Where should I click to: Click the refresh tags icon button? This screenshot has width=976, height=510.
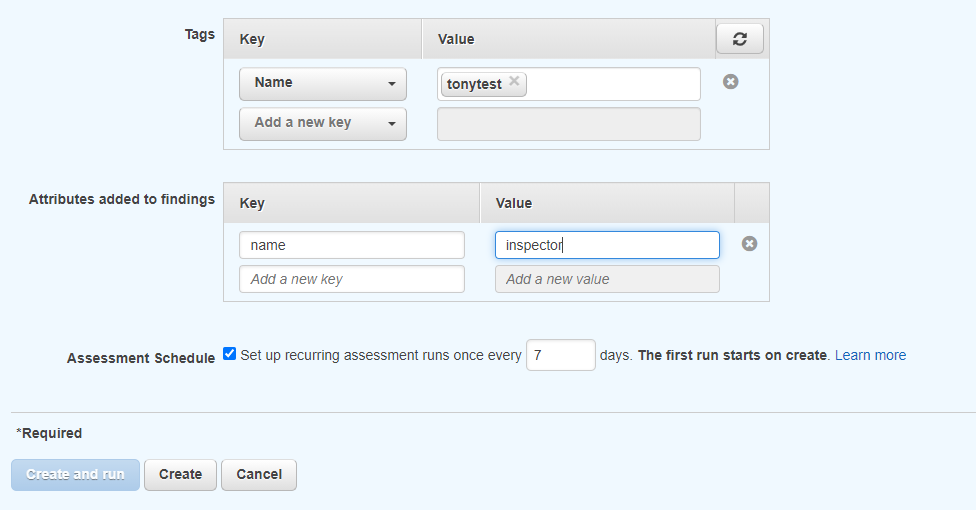click(x=739, y=39)
